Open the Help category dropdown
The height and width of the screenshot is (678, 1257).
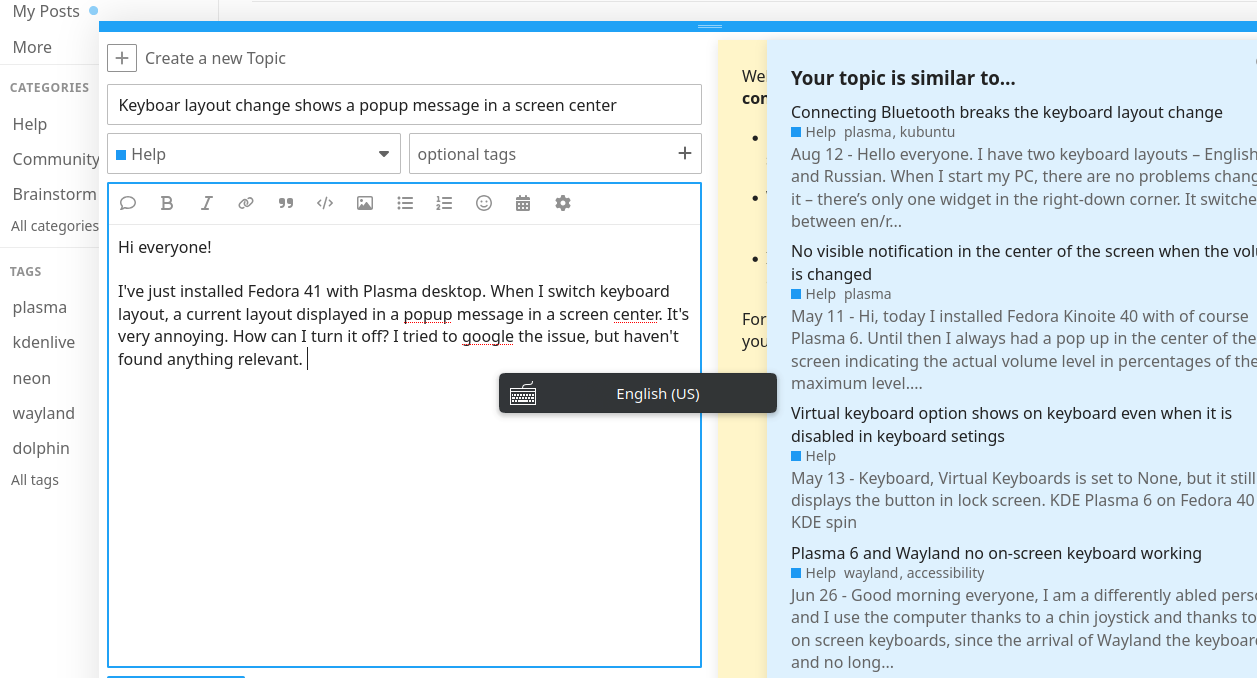[x=254, y=154]
